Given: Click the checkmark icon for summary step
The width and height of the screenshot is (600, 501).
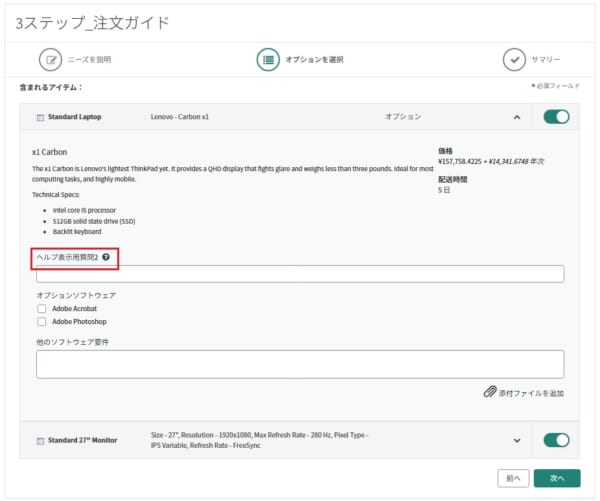Looking at the screenshot, I should [514, 60].
